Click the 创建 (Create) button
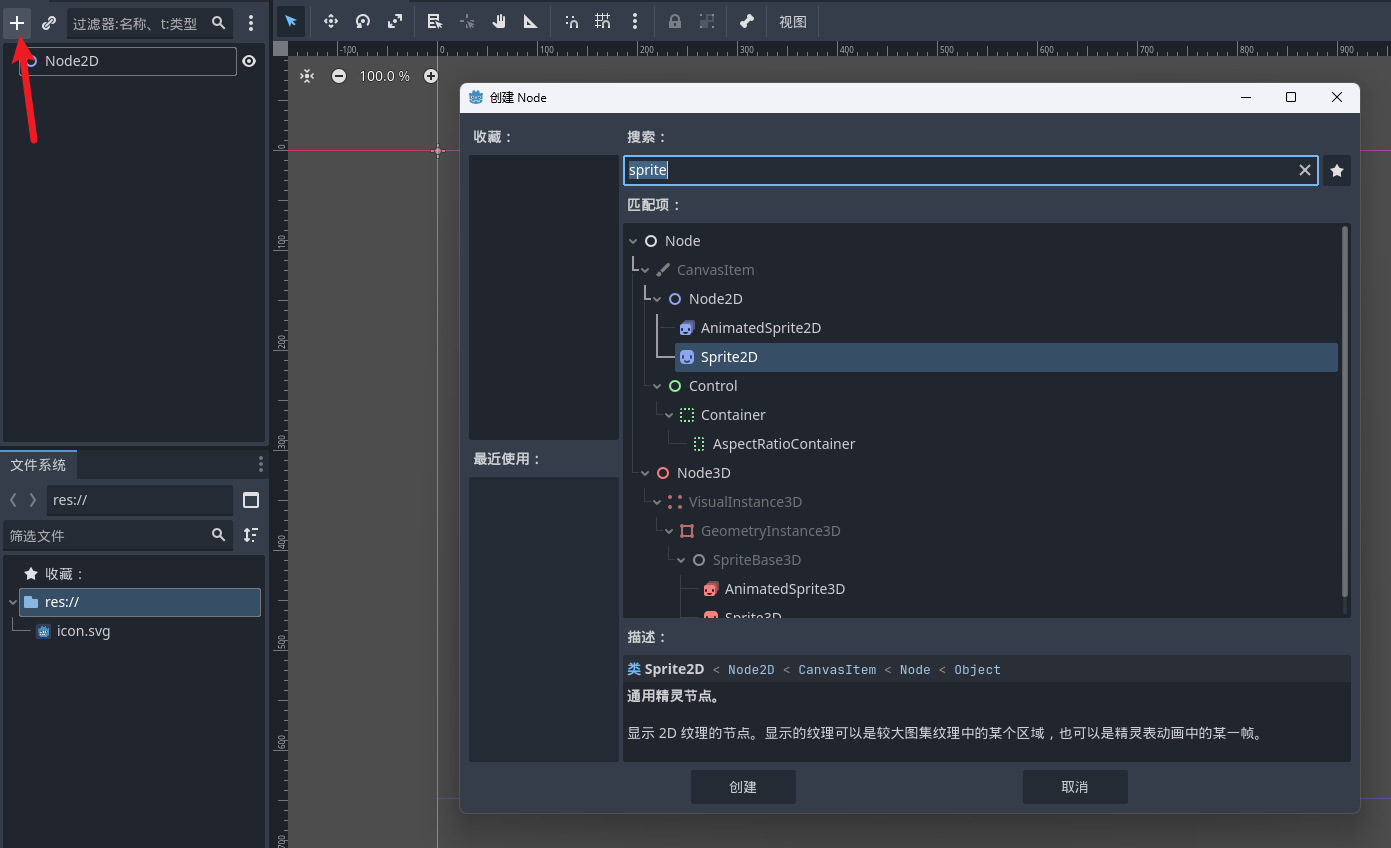The width and height of the screenshot is (1391, 848). [743, 787]
